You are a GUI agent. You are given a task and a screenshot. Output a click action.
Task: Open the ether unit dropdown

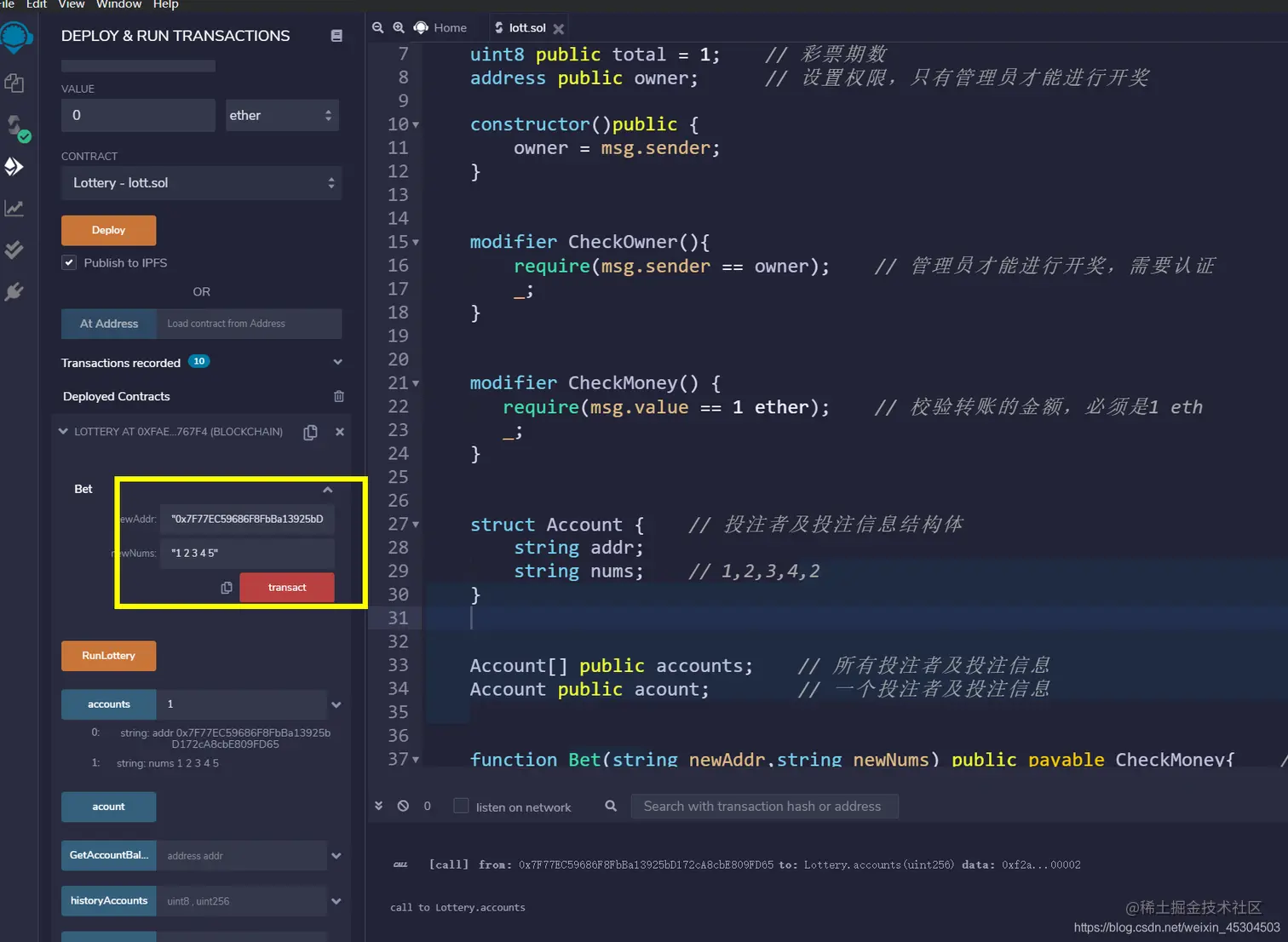(x=282, y=115)
